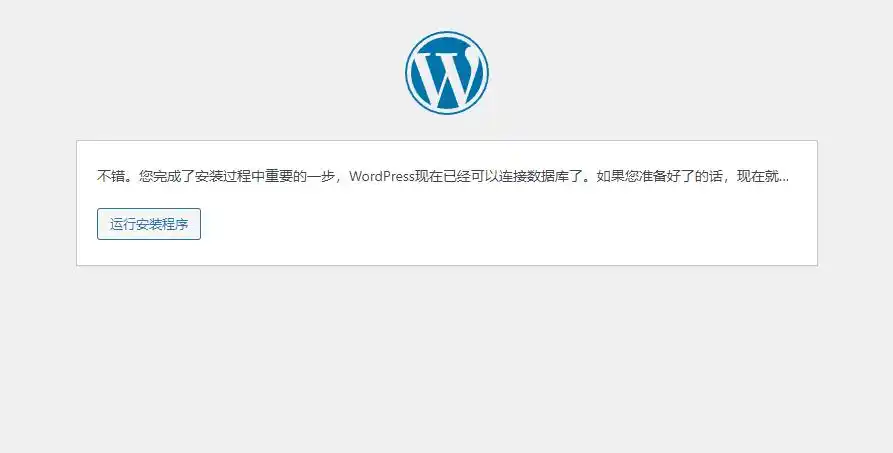The image size is (893, 453).
Task: Click the 您完成了 phrase in the message
Action: 167,176
